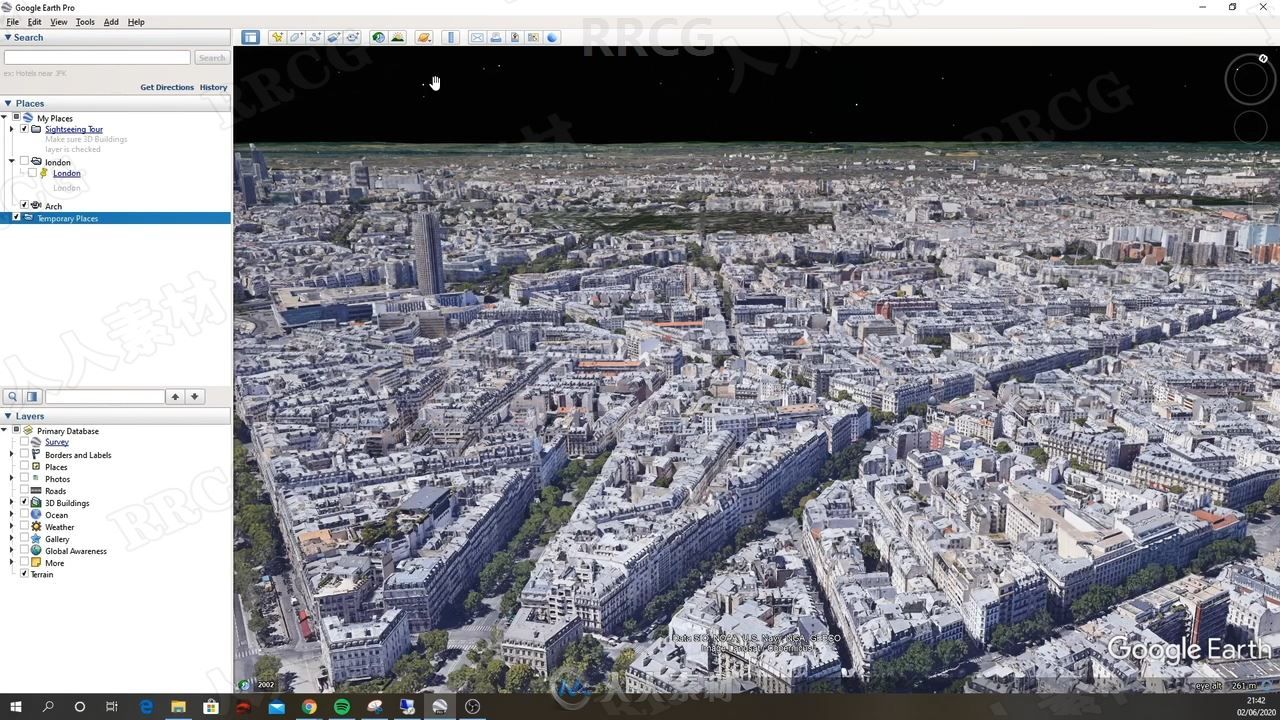1280x720 pixels.
Task: Open the Help menu
Action: tap(136, 22)
